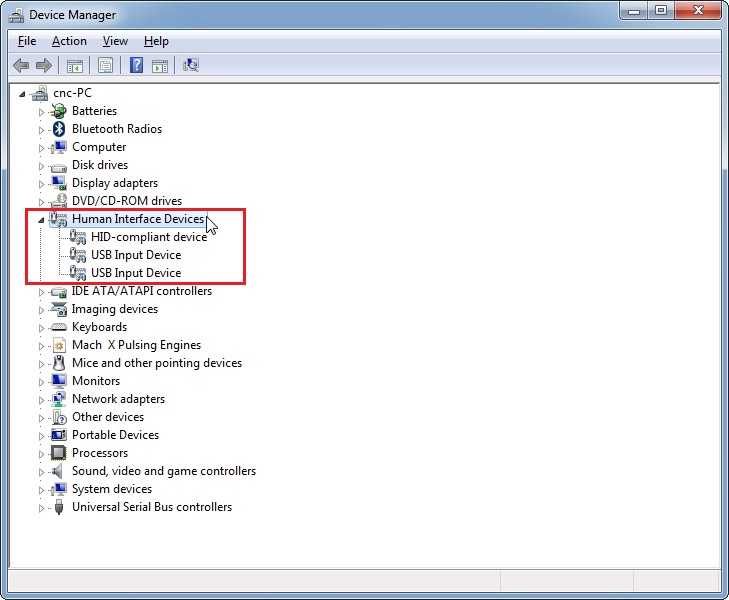Screen dimensions: 729x600
Task: Select the HID-compliant device entry
Action: point(149,237)
